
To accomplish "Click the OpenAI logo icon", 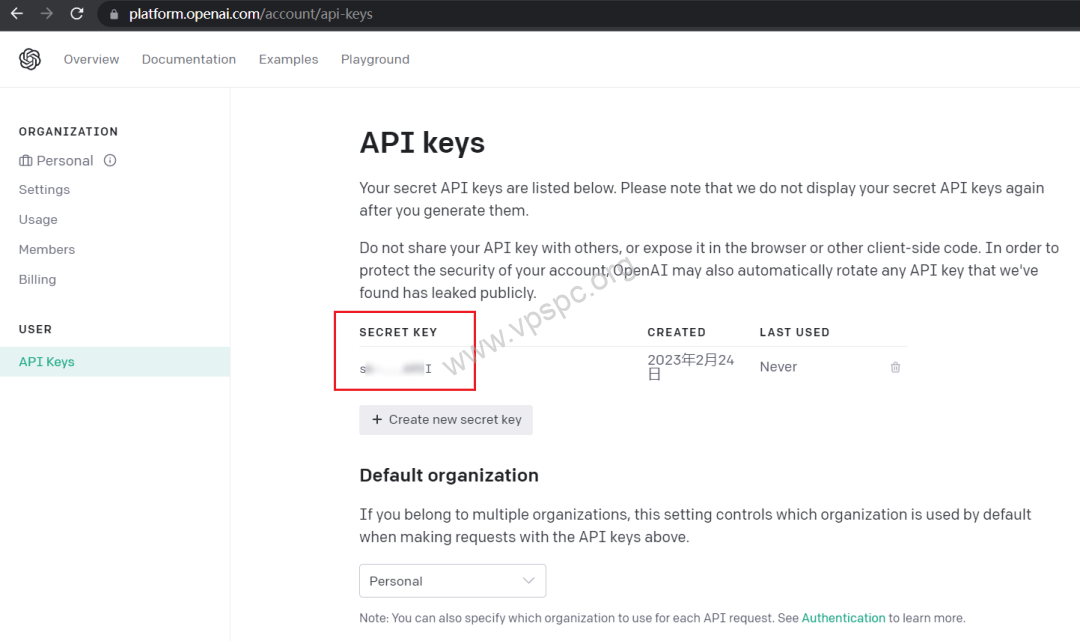I will (30, 59).
